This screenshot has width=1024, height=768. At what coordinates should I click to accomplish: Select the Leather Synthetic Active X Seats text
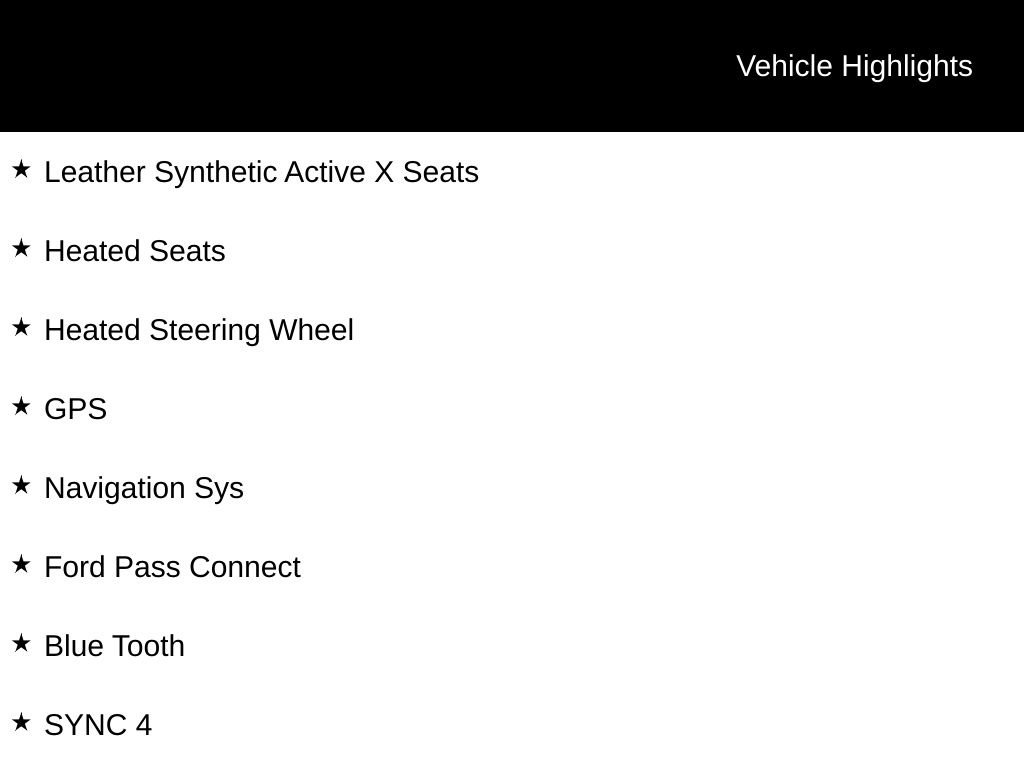pyautogui.click(x=261, y=172)
